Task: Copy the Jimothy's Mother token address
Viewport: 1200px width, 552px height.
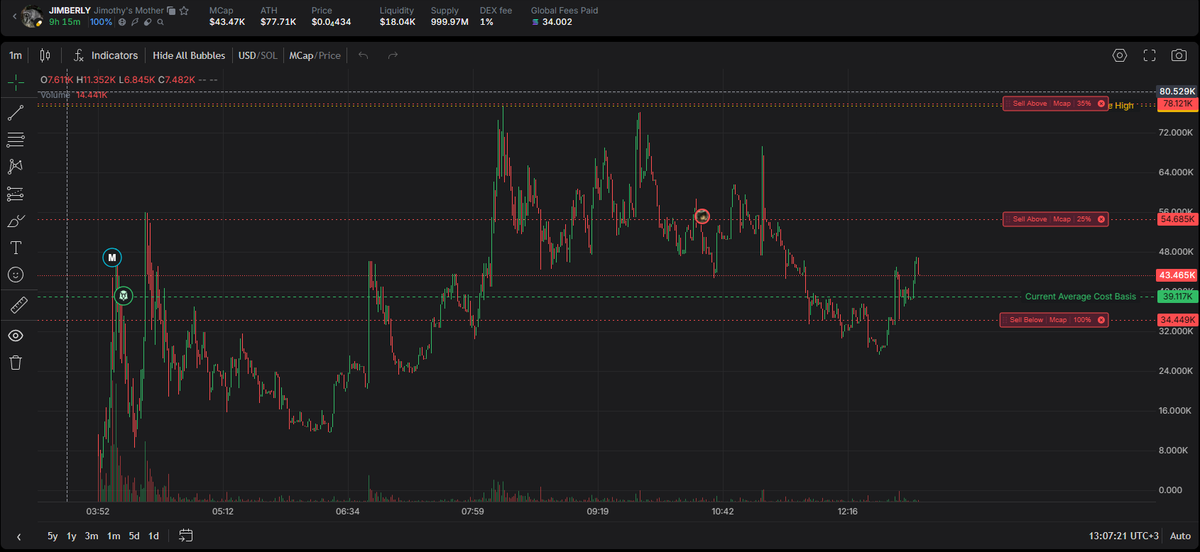Action: [172, 10]
